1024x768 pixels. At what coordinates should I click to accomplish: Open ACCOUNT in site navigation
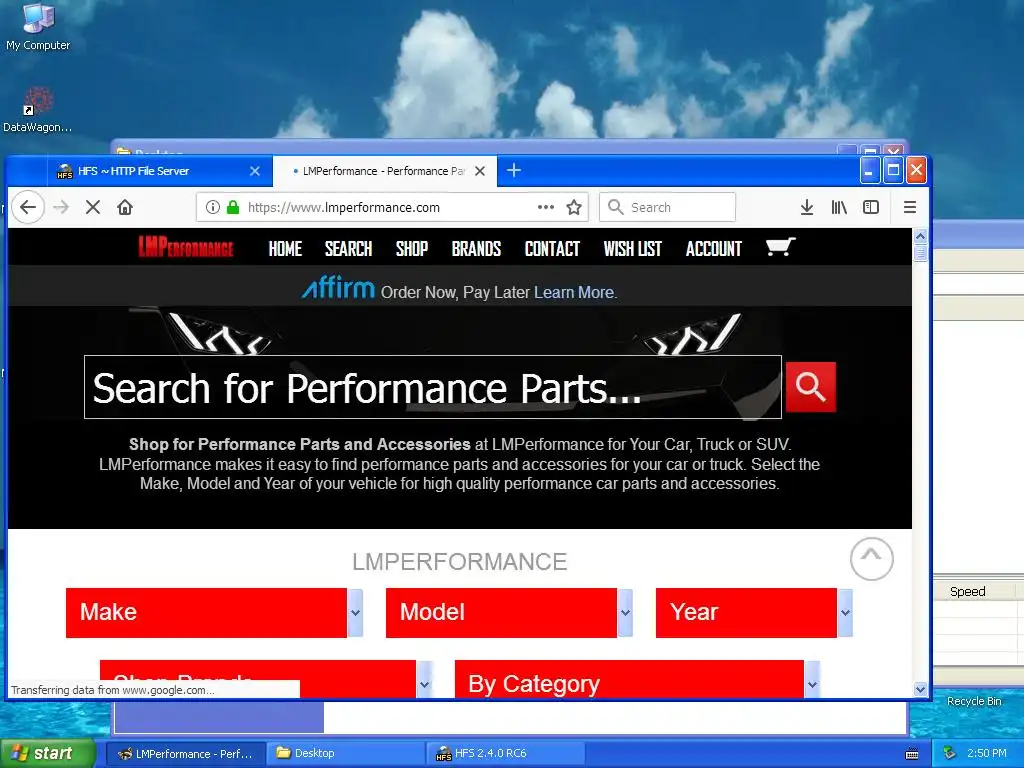714,249
